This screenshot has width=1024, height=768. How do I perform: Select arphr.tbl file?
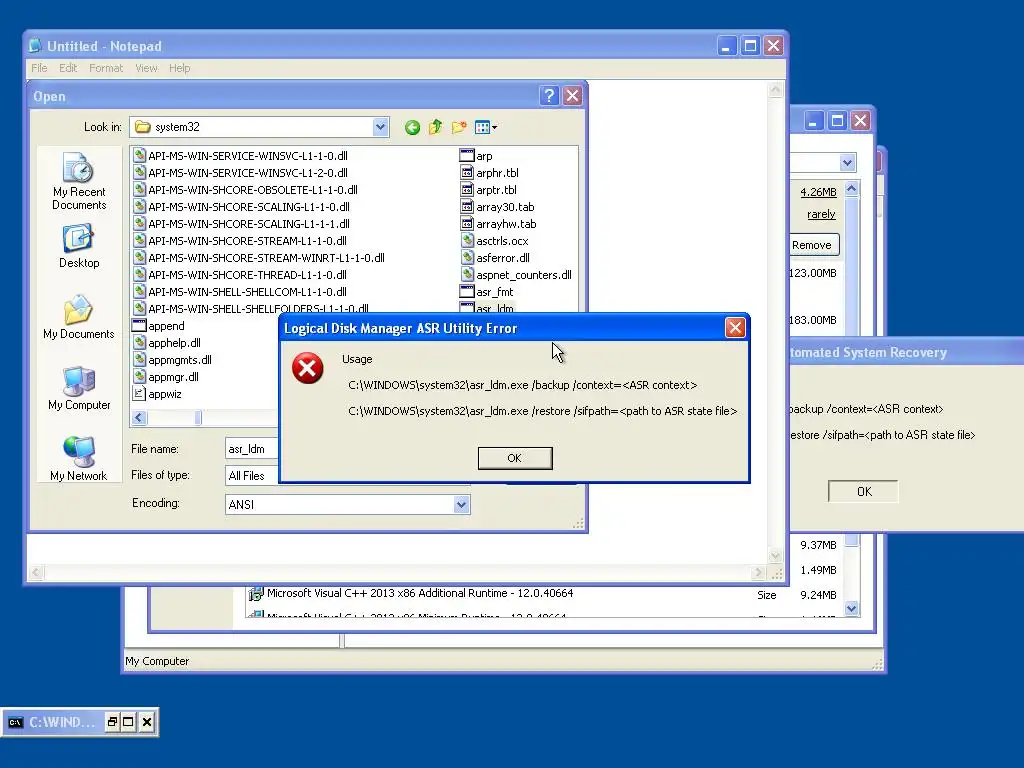tap(490, 173)
